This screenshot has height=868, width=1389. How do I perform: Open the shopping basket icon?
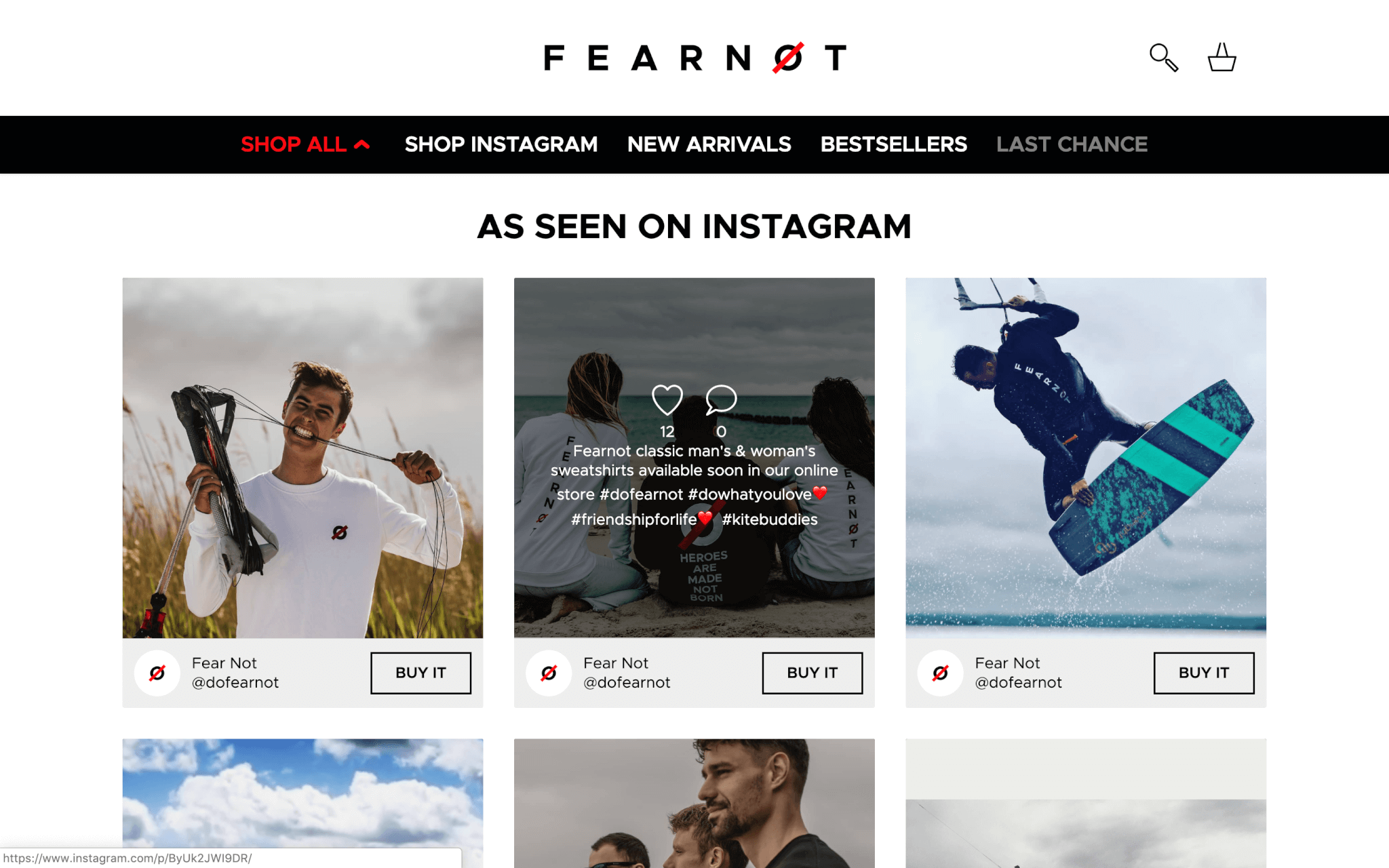(x=1221, y=57)
